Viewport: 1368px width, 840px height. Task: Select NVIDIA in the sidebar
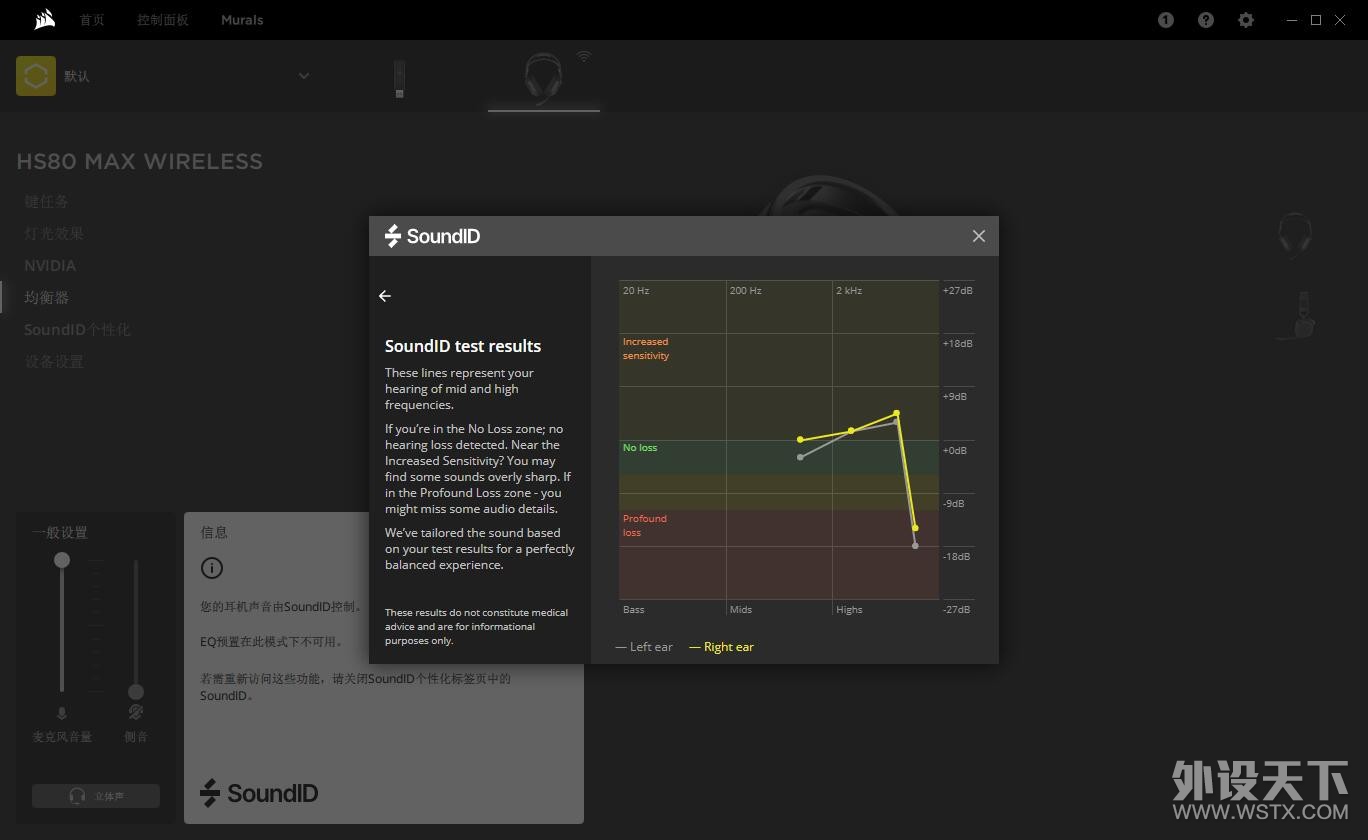coord(50,265)
